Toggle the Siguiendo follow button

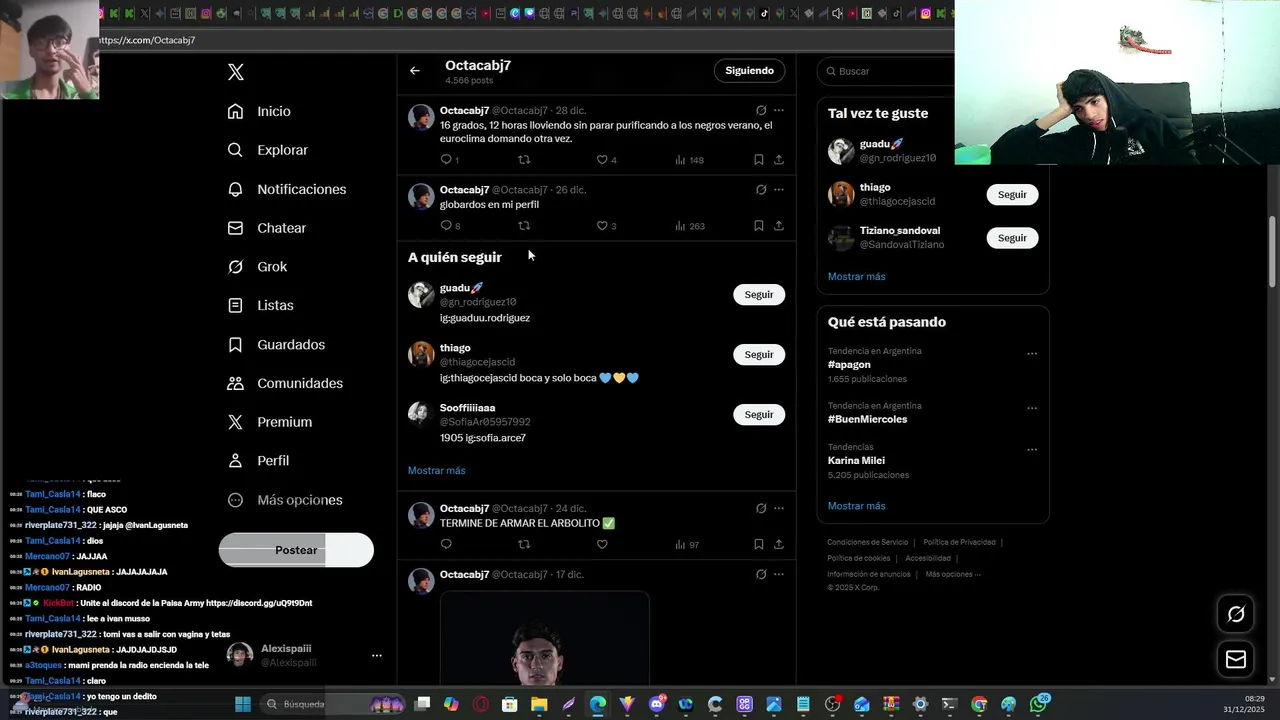pyautogui.click(x=749, y=71)
